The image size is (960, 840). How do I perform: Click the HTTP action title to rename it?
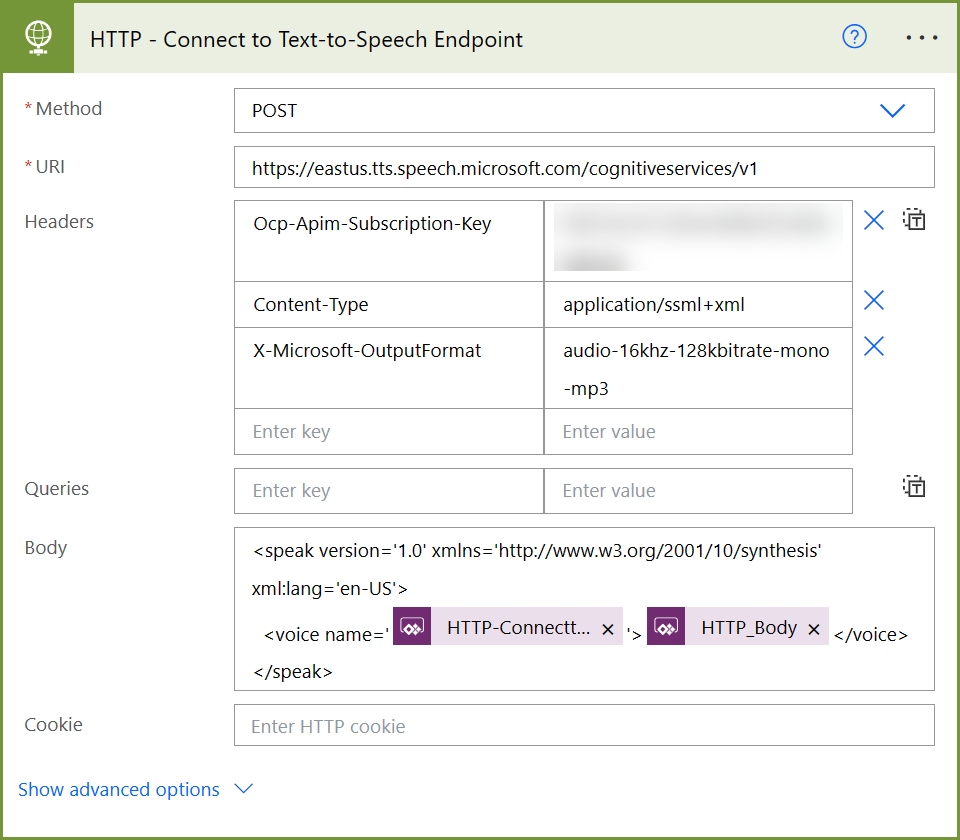(306, 40)
